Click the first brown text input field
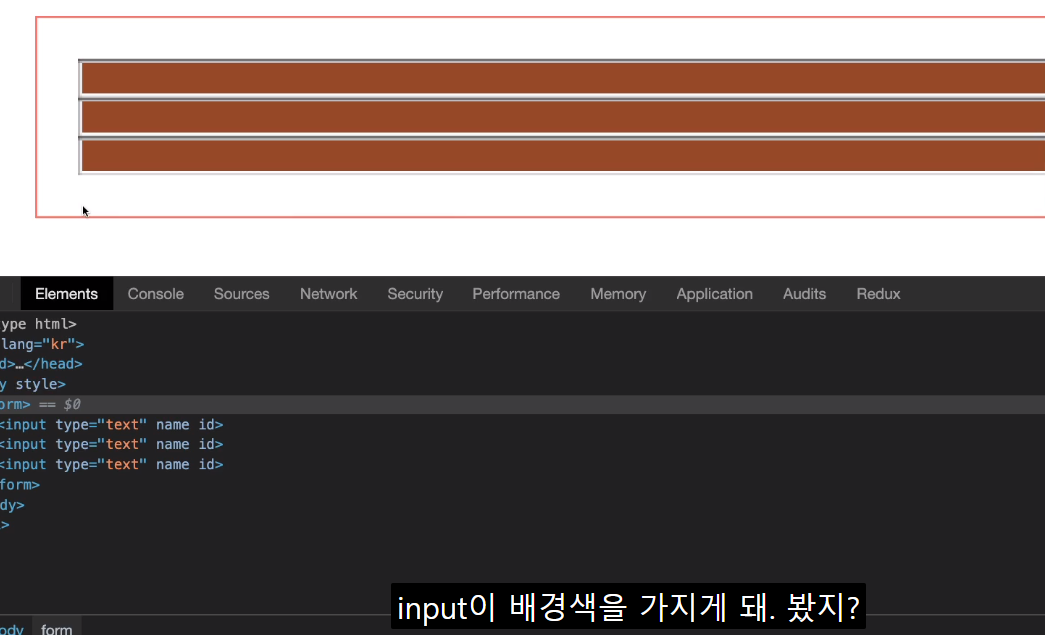This screenshot has height=635, width=1045. coord(562,79)
